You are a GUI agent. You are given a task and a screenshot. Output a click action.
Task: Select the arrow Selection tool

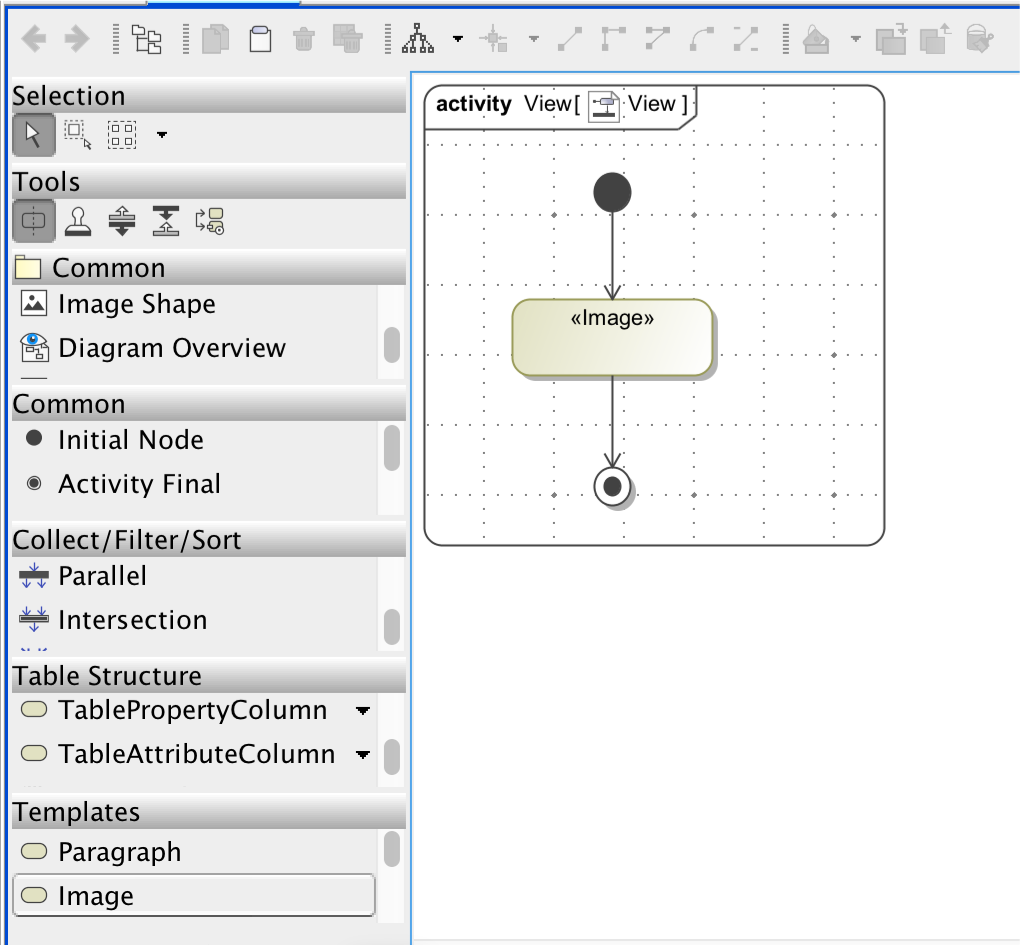33,135
